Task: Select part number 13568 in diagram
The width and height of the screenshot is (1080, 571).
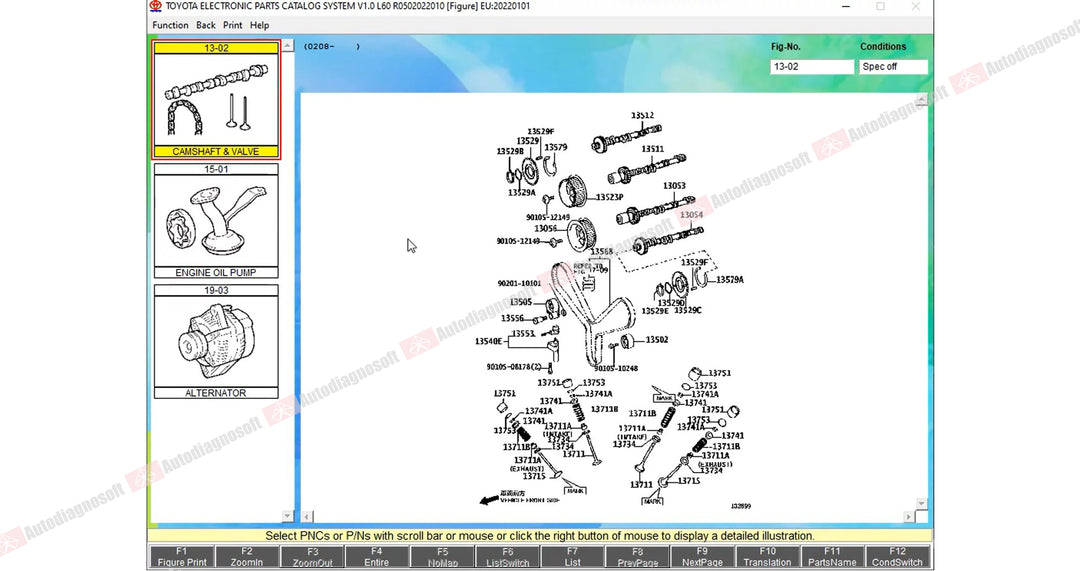Action: coord(601,251)
